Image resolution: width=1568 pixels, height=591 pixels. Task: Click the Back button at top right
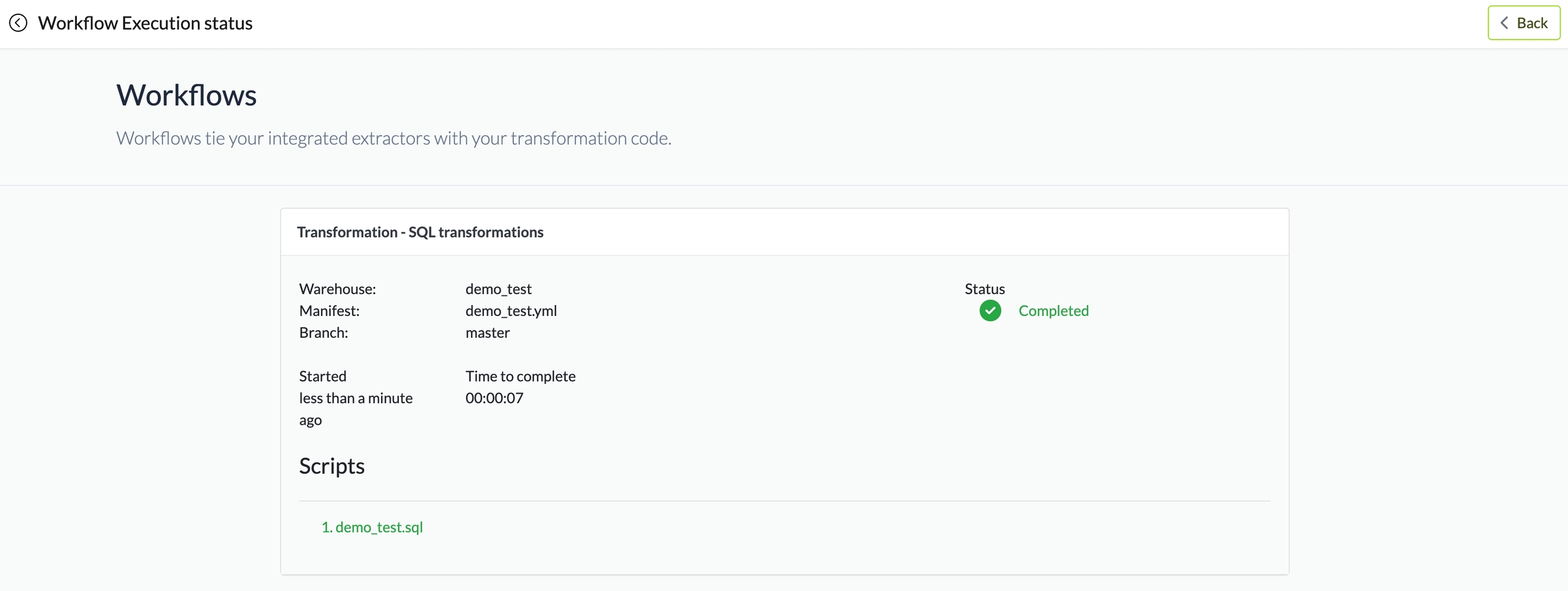click(x=1524, y=23)
